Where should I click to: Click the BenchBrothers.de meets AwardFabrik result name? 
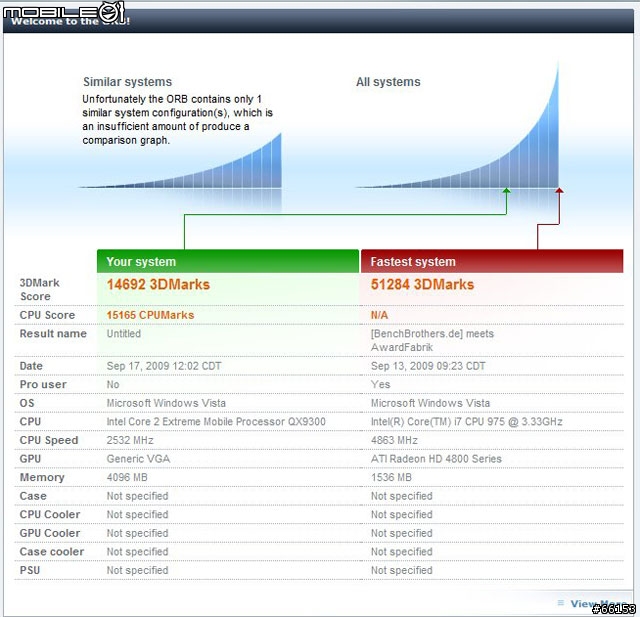click(x=432, y=340)
